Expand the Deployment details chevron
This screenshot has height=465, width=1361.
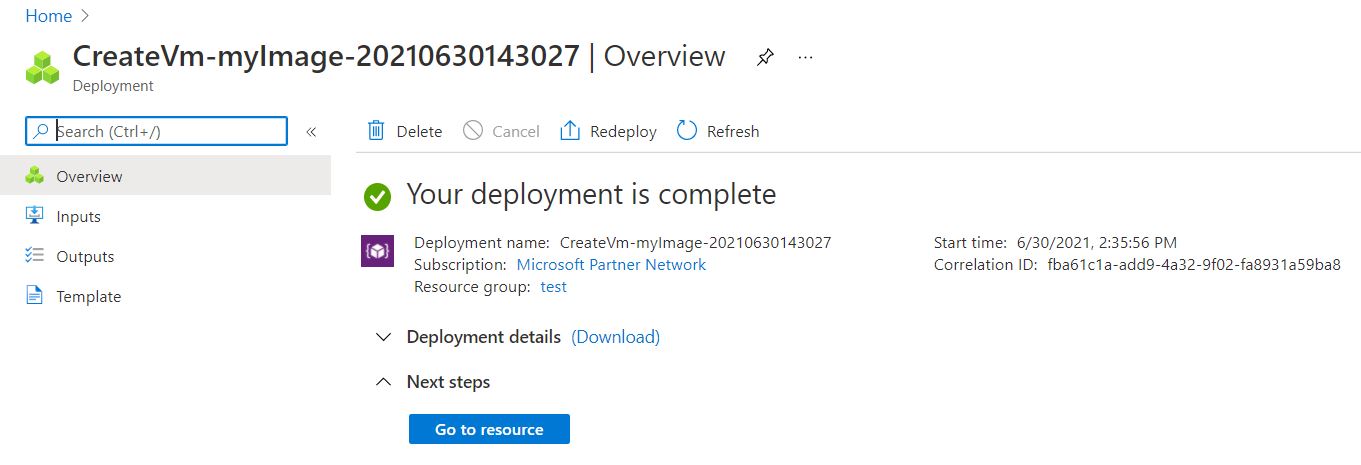383,337
